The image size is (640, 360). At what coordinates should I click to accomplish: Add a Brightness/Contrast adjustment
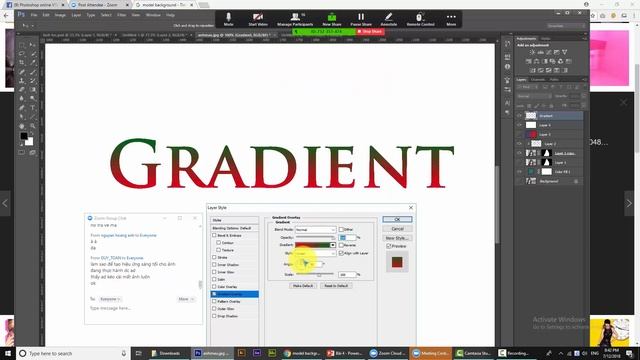532,52
